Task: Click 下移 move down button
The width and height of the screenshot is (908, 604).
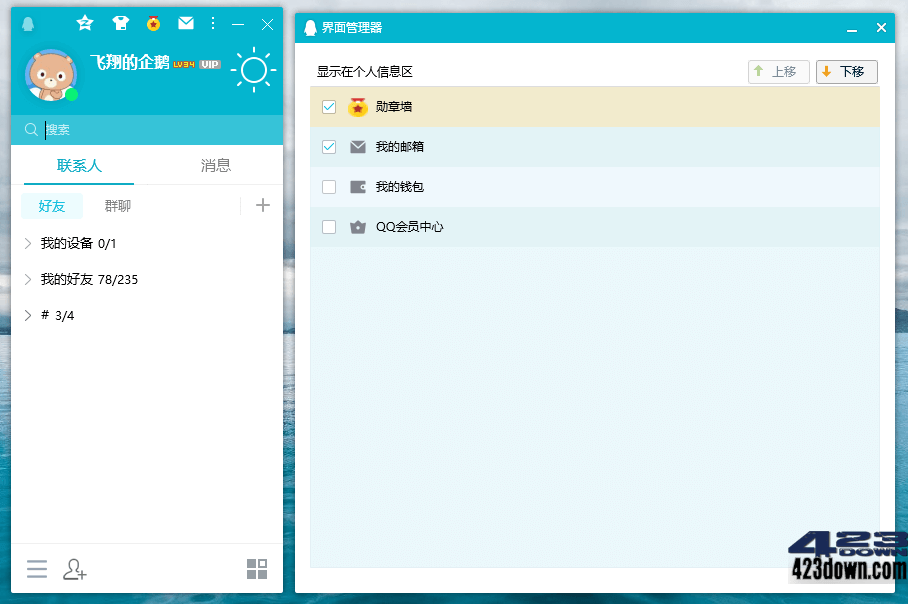Action: 847,72
